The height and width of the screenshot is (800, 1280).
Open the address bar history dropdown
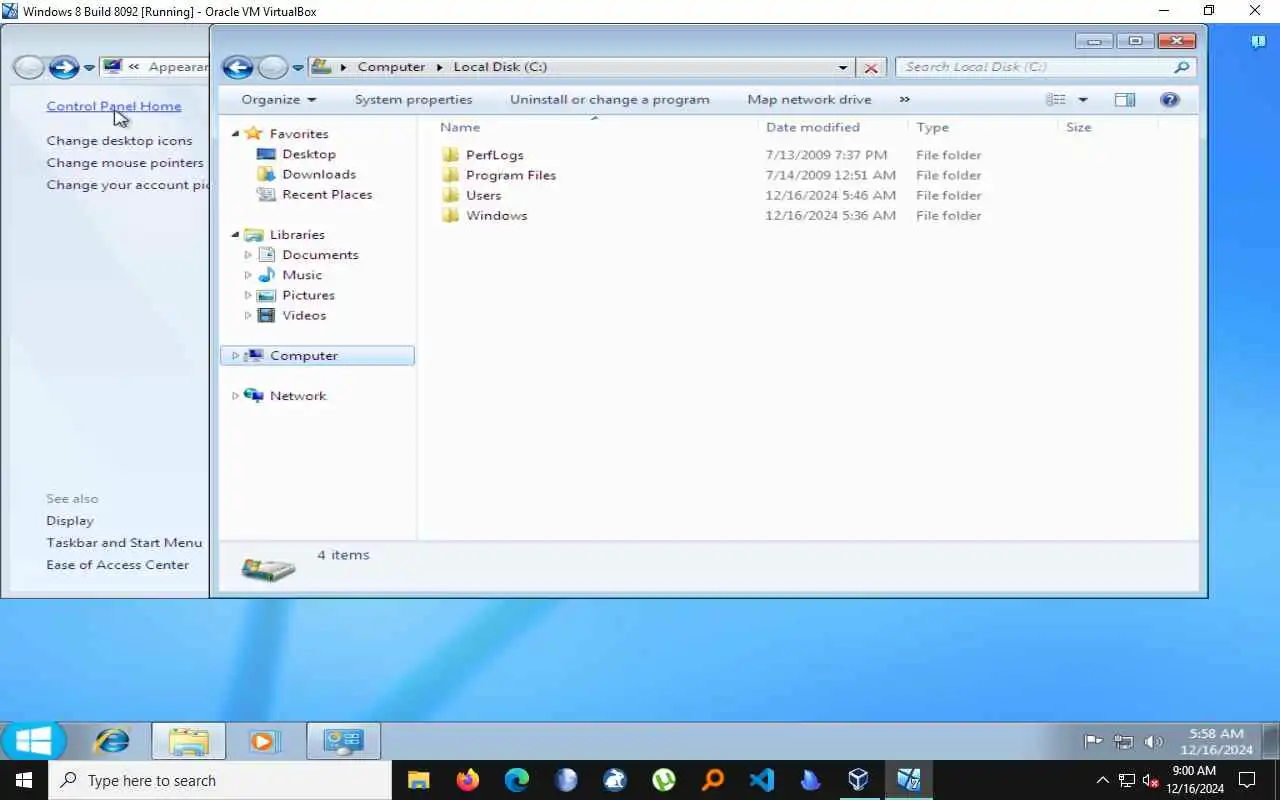(x=843, y=68)
